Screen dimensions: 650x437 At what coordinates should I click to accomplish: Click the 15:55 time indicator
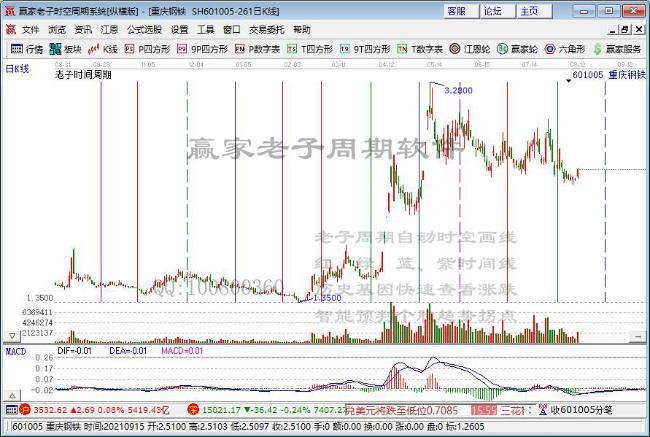484,410
